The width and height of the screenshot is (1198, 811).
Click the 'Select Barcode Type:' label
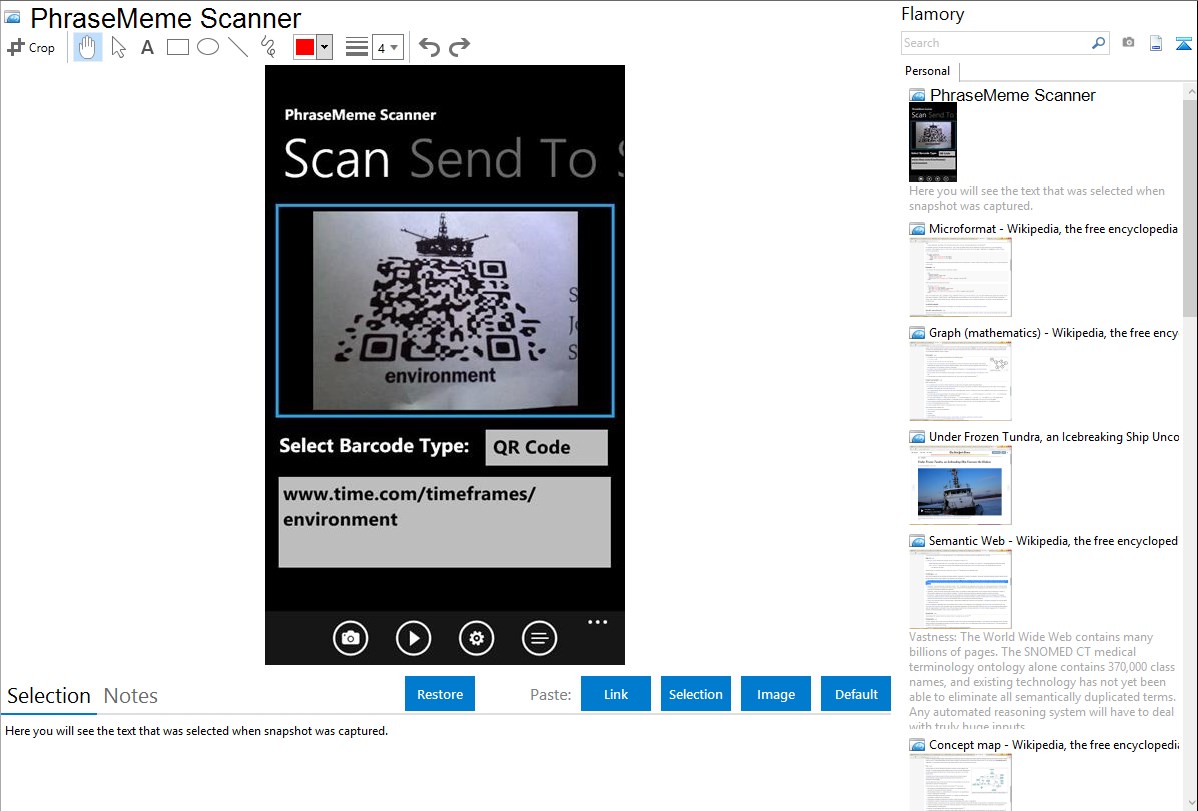coord(374,446)
